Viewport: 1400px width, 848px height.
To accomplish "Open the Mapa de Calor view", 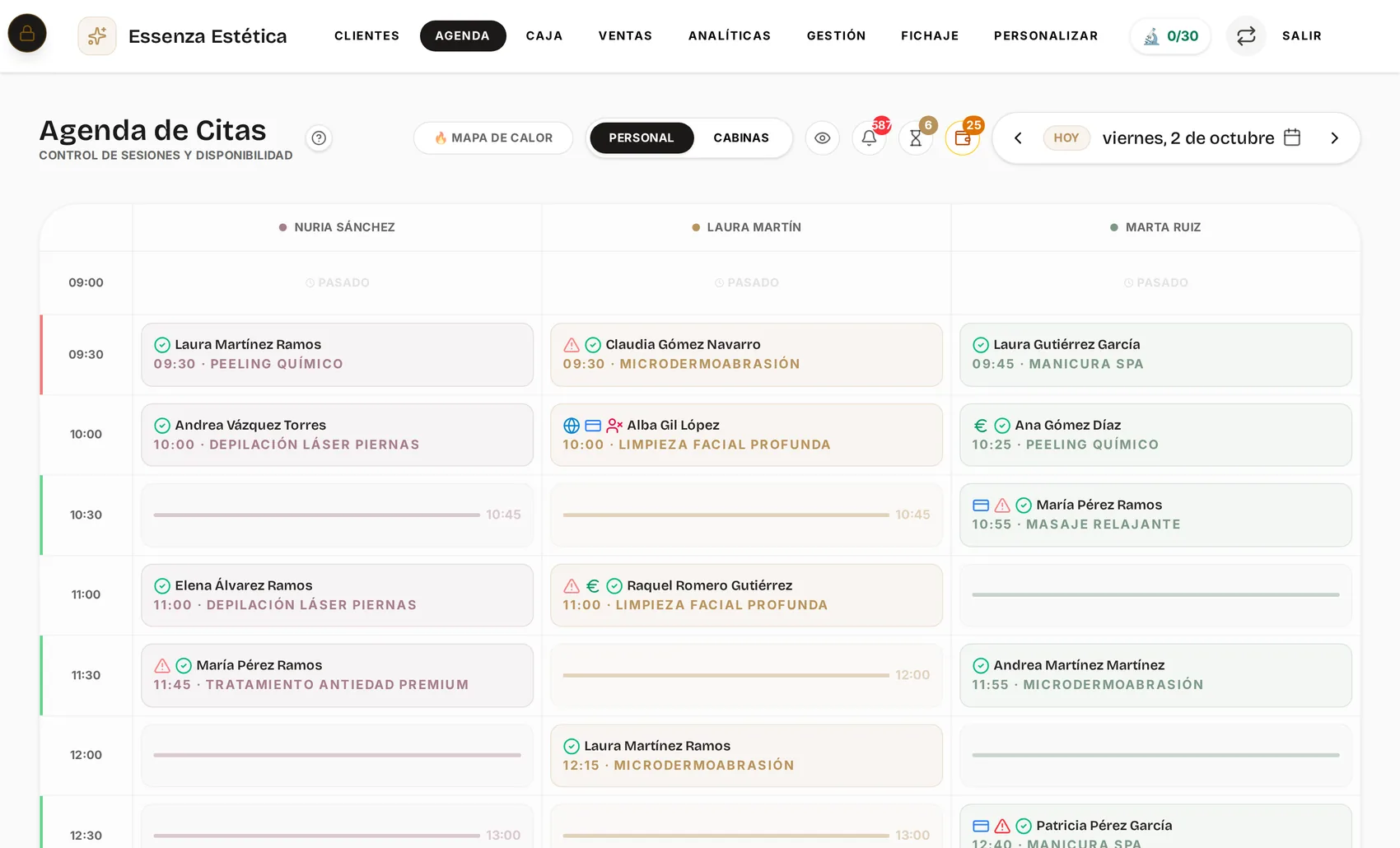I will 493,138.
